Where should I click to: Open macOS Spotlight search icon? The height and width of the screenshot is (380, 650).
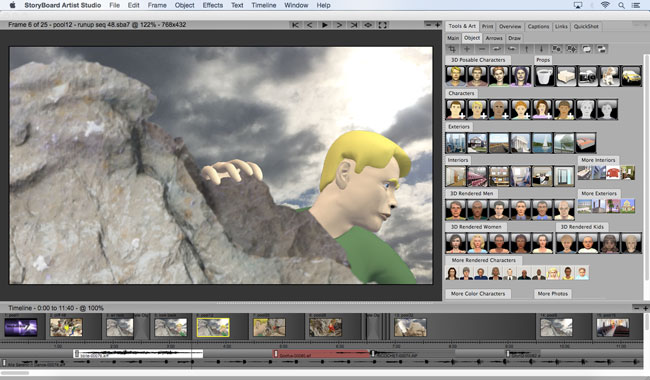pyautogui.click(x=621, y=5)
